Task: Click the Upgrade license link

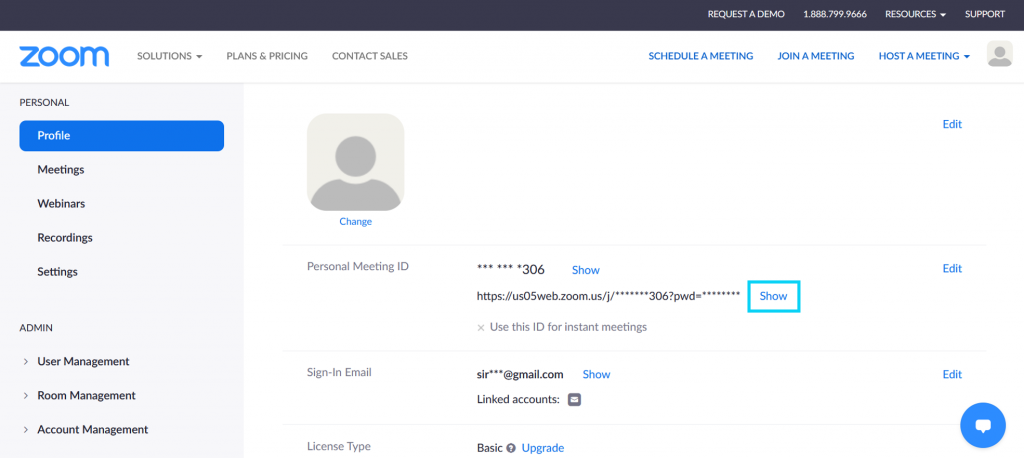Action: pos(543,448)
